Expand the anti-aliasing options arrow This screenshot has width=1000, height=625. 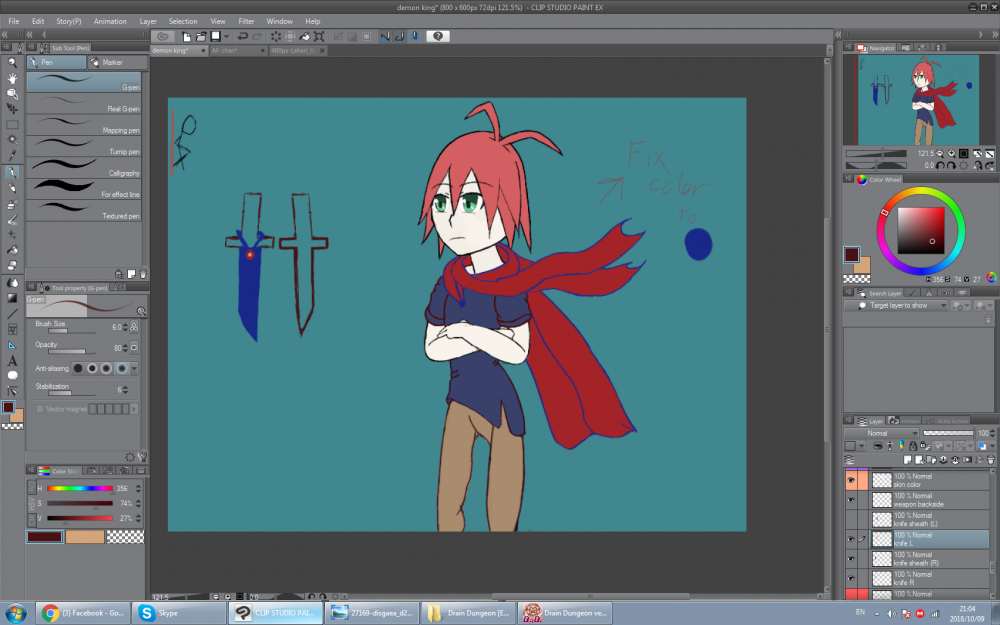click(134, 368)
